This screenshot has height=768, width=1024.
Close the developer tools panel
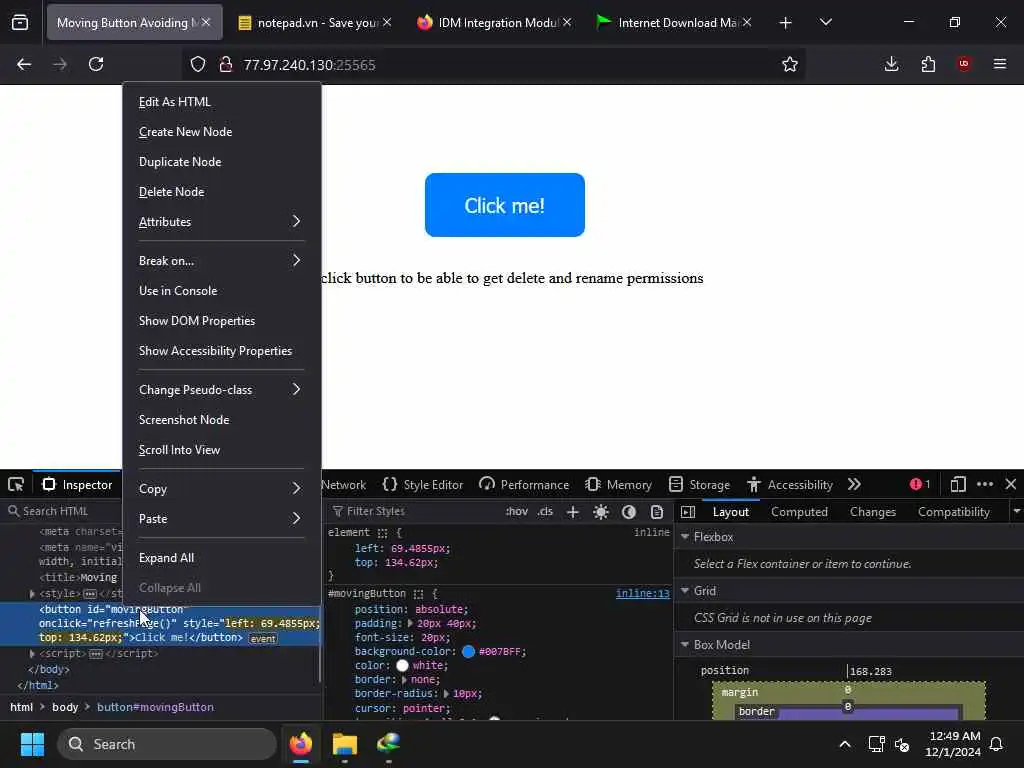pyautogui.click(x=1010, y=485)
